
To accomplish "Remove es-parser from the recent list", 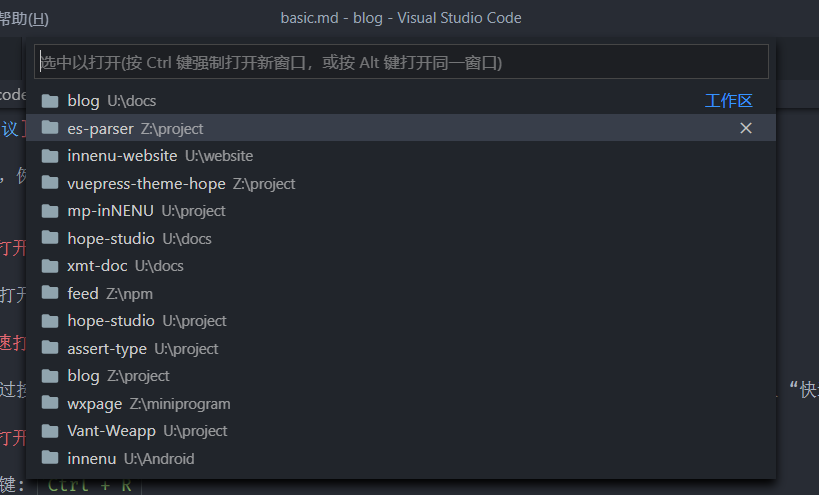I will pyautogui.click(x=745, y=128).
